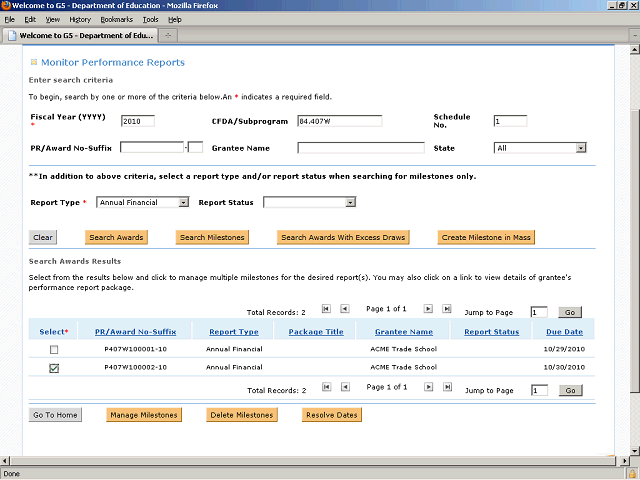Viewport: 640px width, 480px height.
Task: Open the Bookmarks menu
Action: pyautogui.click(x=116, y=19)
